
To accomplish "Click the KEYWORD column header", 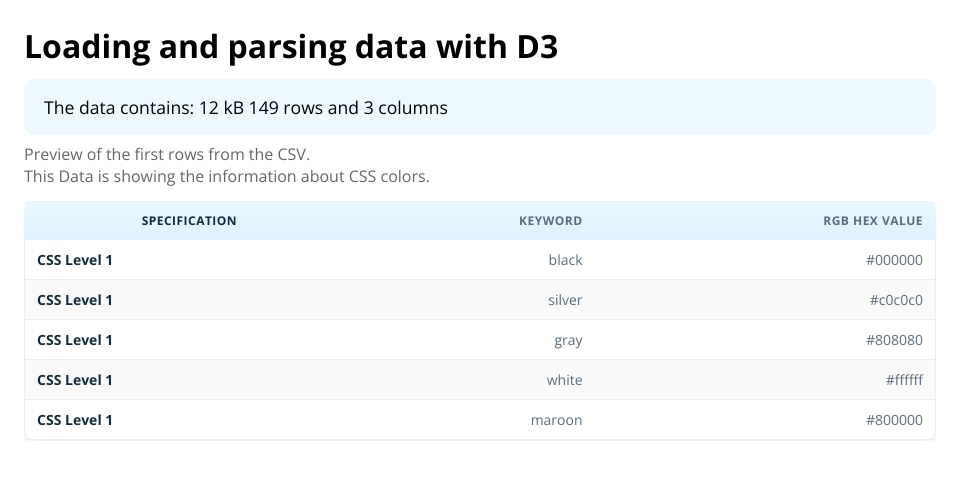I will pos(550,221).
